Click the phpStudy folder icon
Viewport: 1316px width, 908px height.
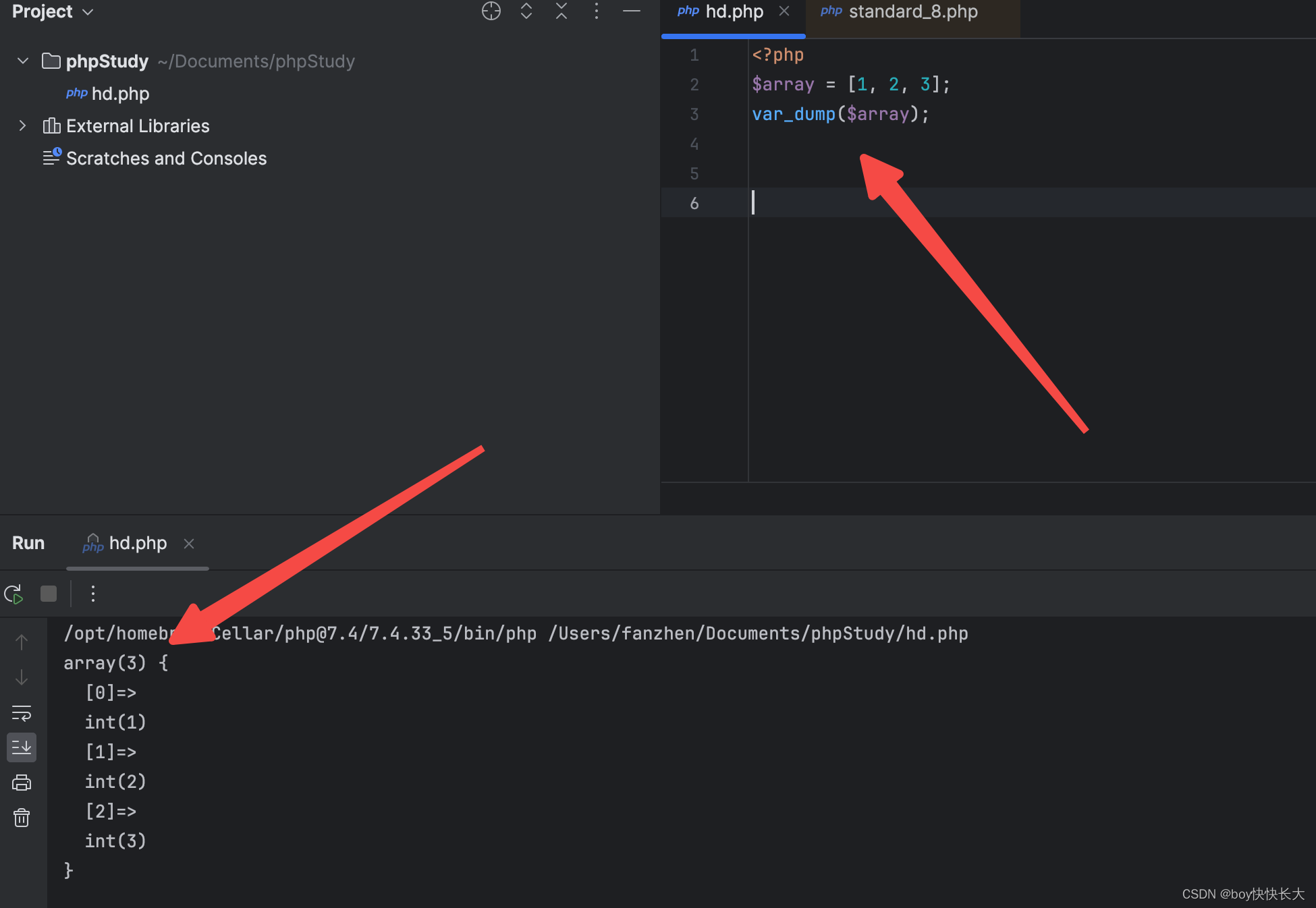(x=51, y=61)
